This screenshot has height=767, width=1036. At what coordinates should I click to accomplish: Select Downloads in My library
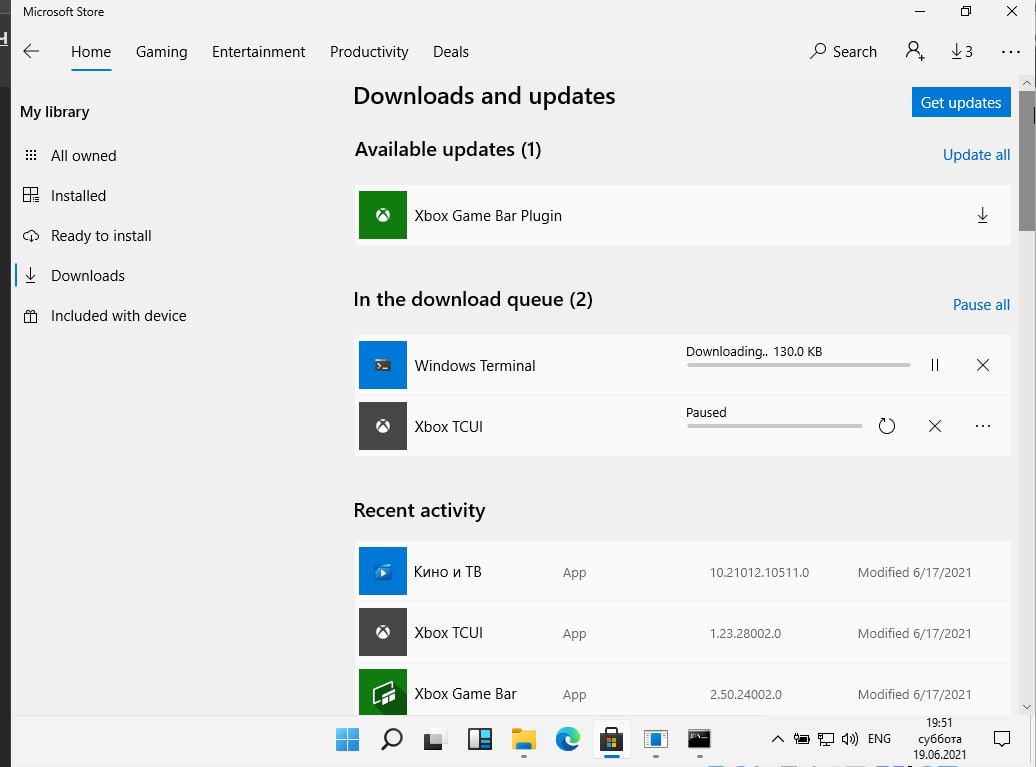(x=87, y=275)
